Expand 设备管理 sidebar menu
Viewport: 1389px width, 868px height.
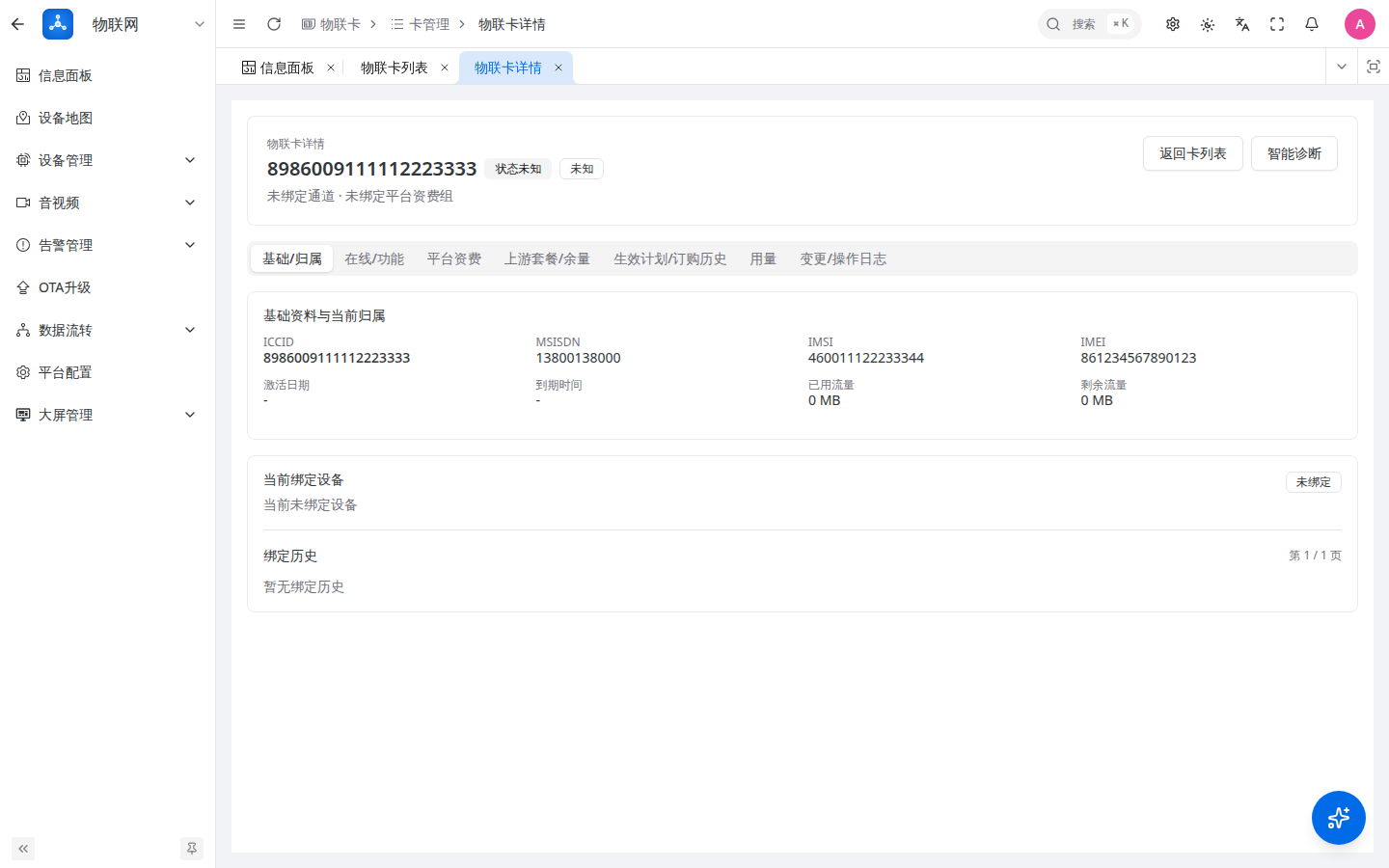[108, 160]
